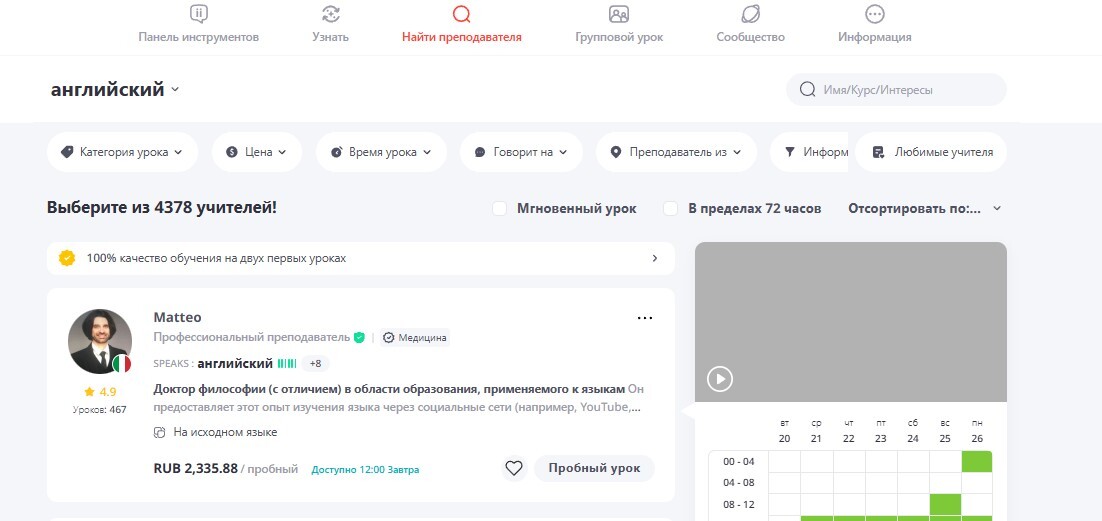Enable the Мгновенный урок checkbox

(500, 209)
